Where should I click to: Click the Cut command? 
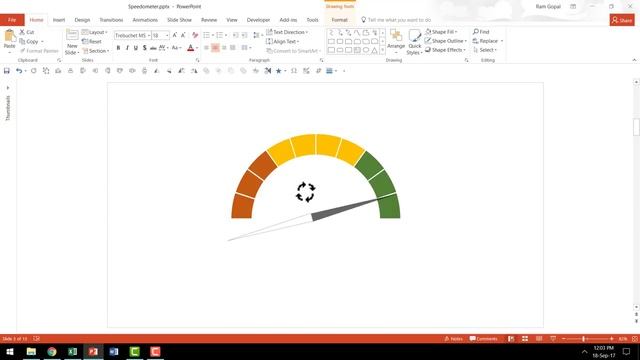point(27,32)
